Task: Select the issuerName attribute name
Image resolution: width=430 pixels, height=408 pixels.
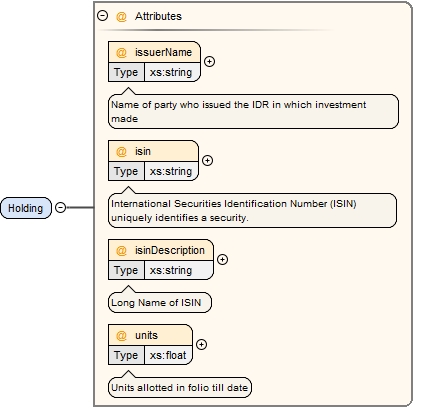Action: [x=163, y=52]
